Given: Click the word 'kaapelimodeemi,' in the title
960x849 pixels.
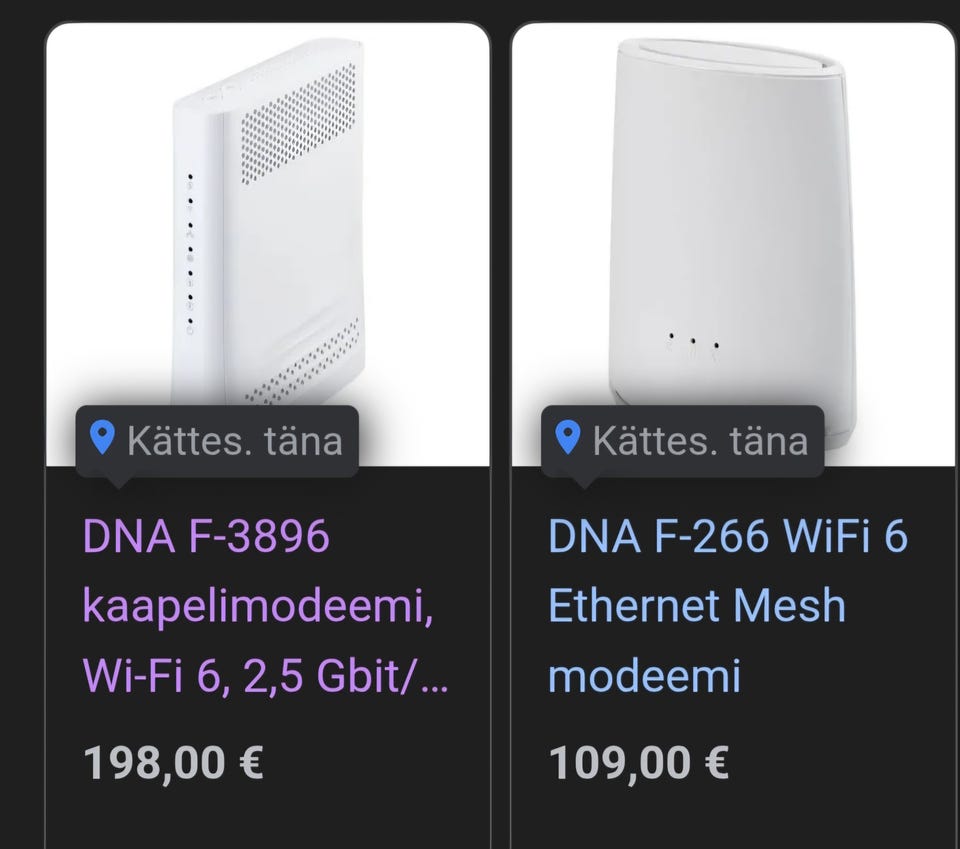Looking at the screenshot, I should 259,607.
